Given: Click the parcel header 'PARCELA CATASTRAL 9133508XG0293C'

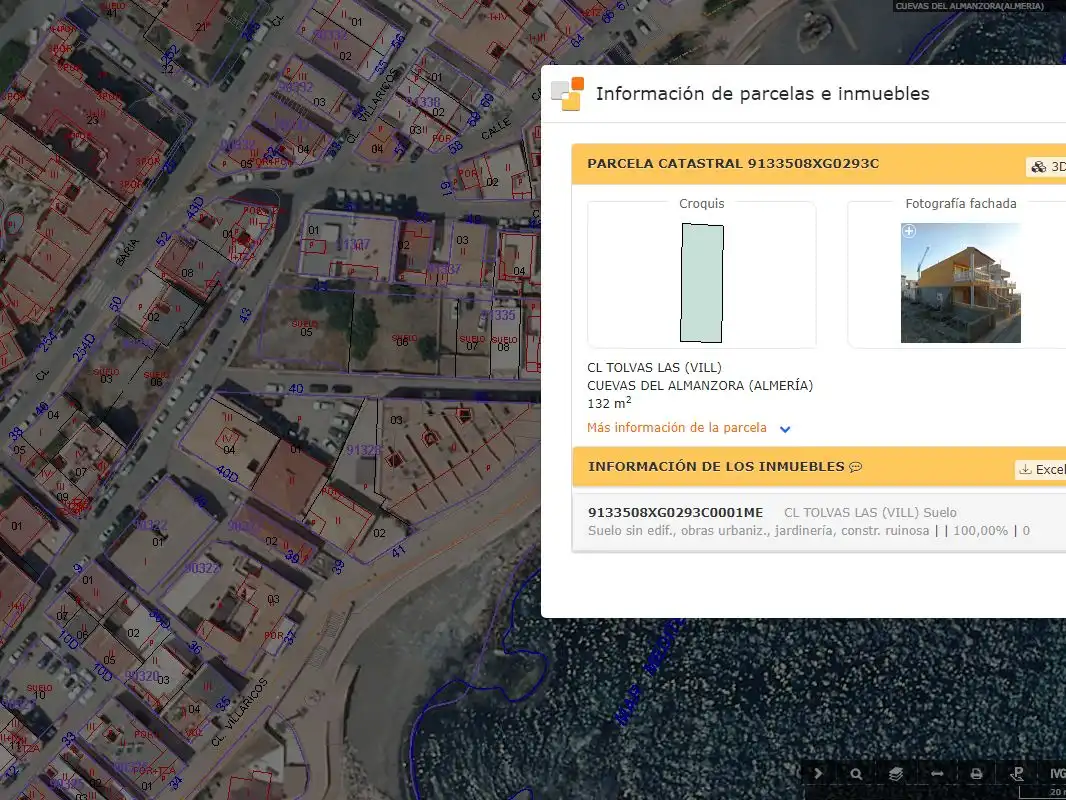Looking at the screenshot, I should 733,164.
